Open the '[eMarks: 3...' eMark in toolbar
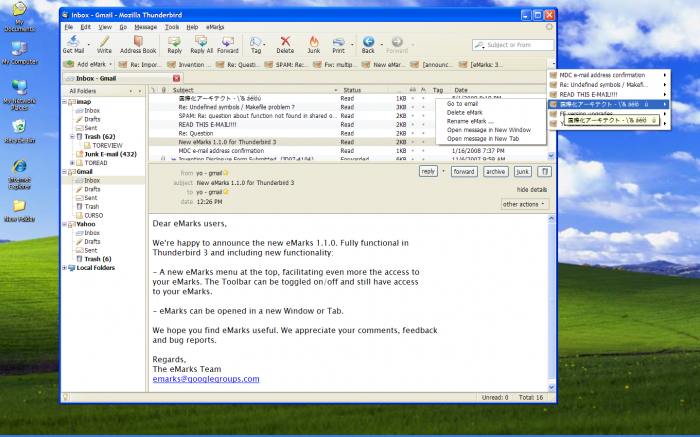 tap(482, 65)
